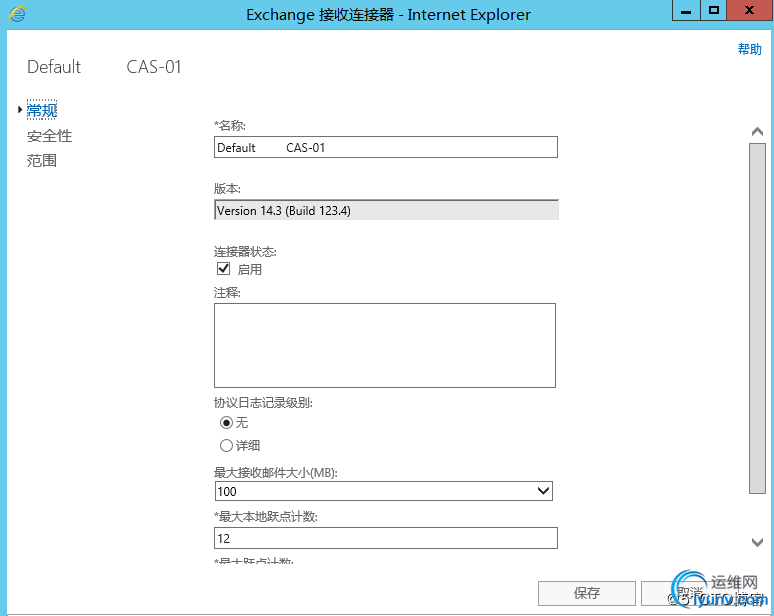Screen dimensions: 774x616
Task: Maximize the Internet Explorer window
Action: (714, 10)
